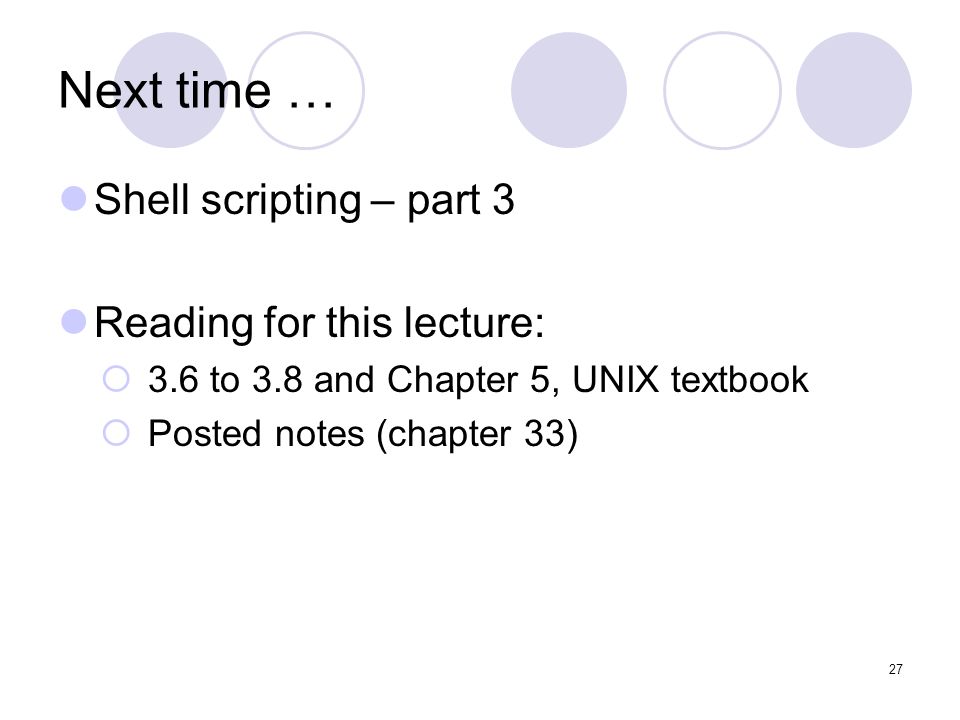
Task: Select the '3.6 to 3.8 and Chapter 5' line
Action: (x=478, y=380)
